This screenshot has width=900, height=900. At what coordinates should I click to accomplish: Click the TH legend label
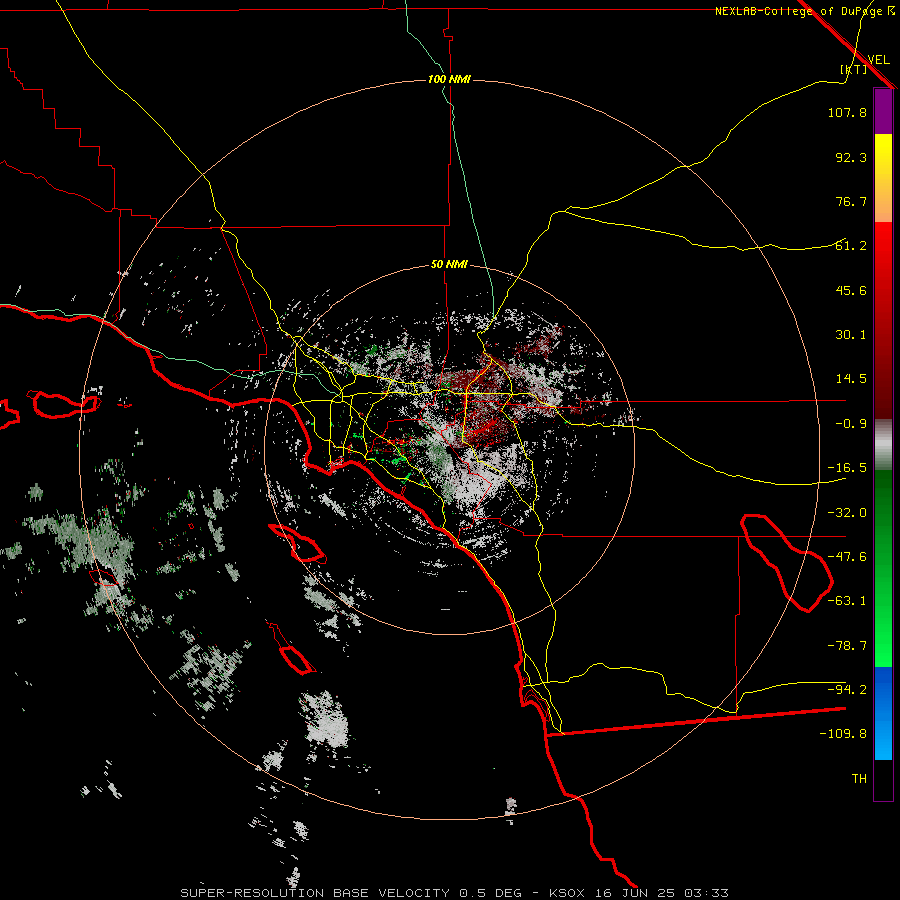click(859, 779)
